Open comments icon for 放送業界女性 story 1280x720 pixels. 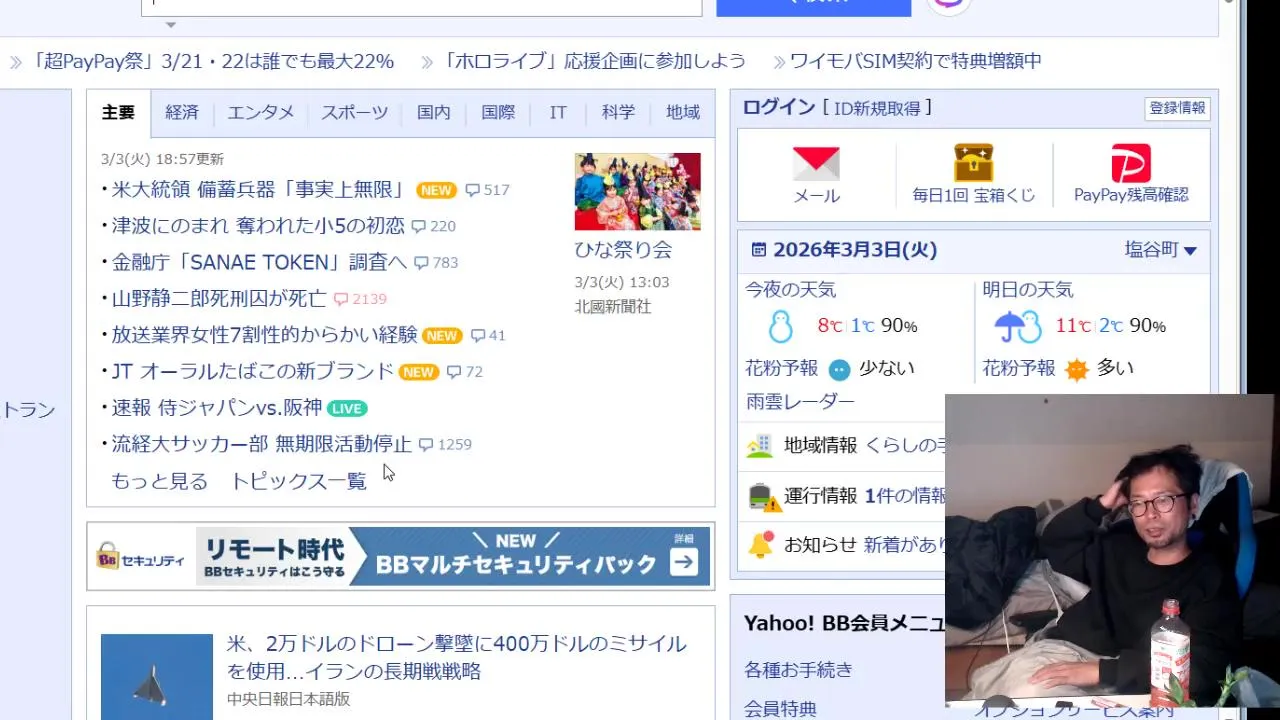click(x=478, y=336)
